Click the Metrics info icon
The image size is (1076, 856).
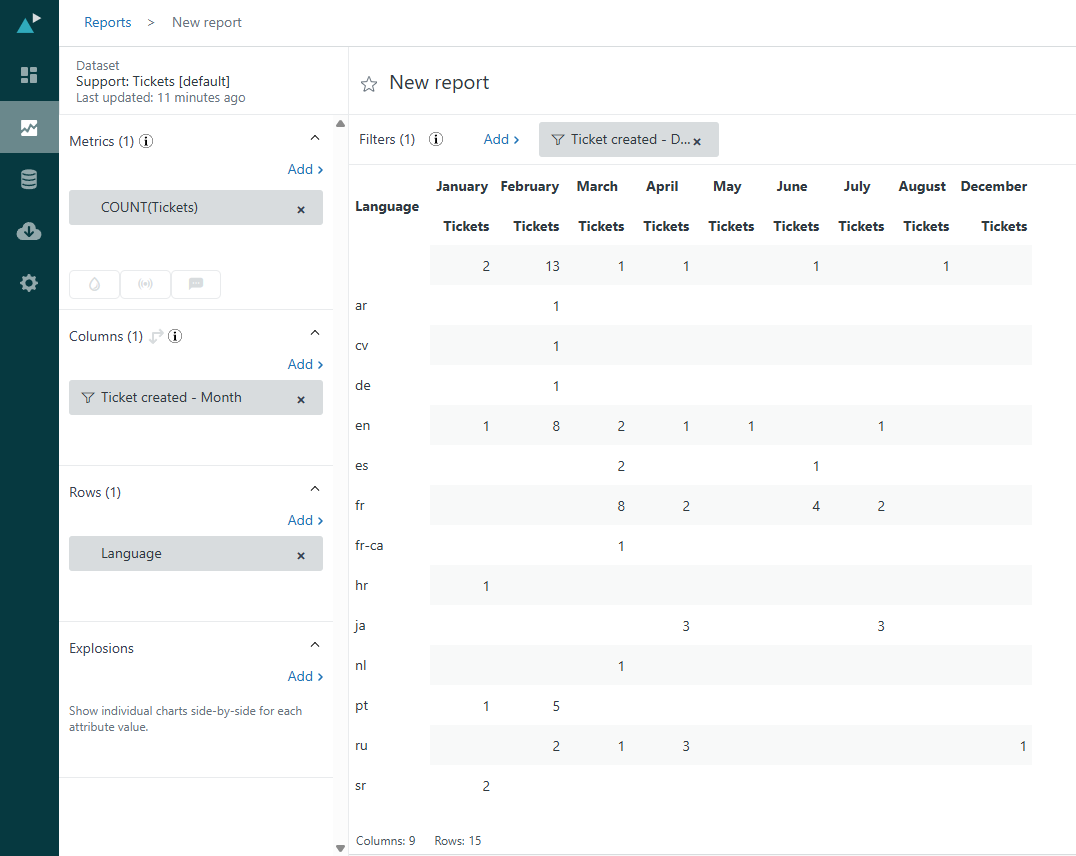[146, 142]
